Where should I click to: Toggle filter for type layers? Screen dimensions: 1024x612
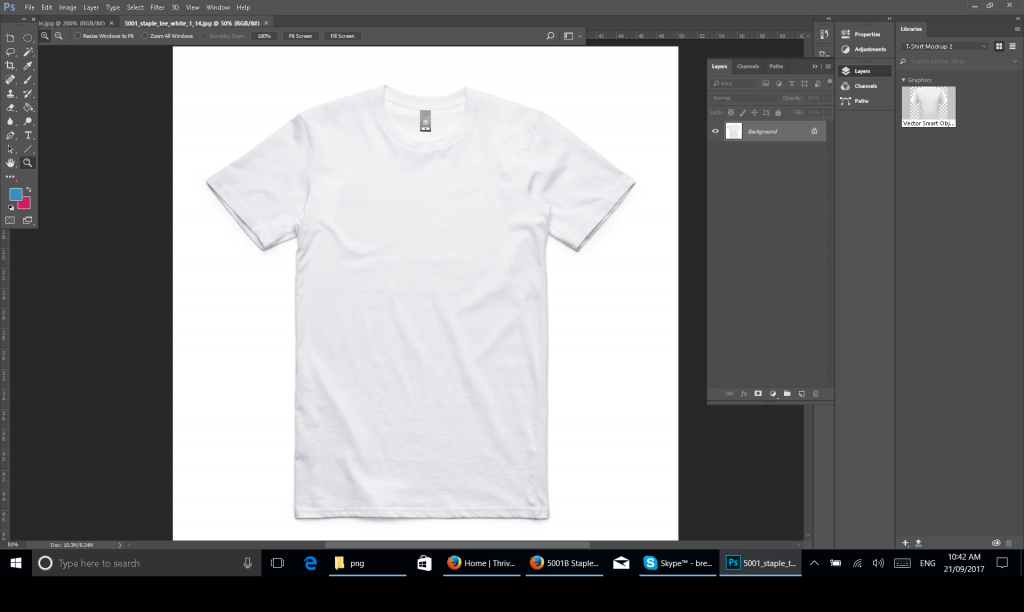792,84
